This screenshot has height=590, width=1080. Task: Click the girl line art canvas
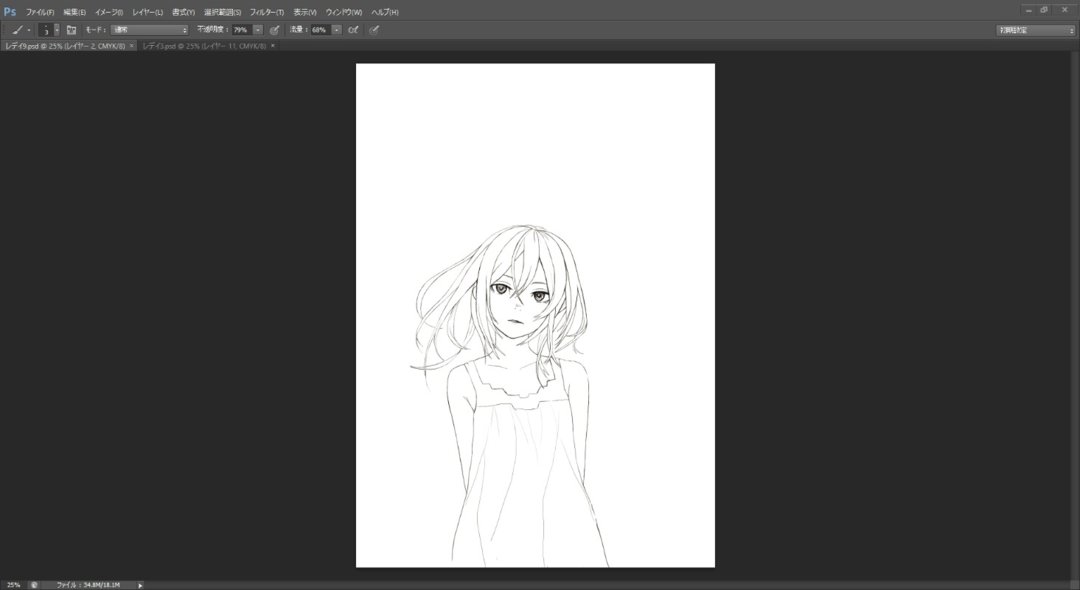pyautogui.click(x=535, y=315)
